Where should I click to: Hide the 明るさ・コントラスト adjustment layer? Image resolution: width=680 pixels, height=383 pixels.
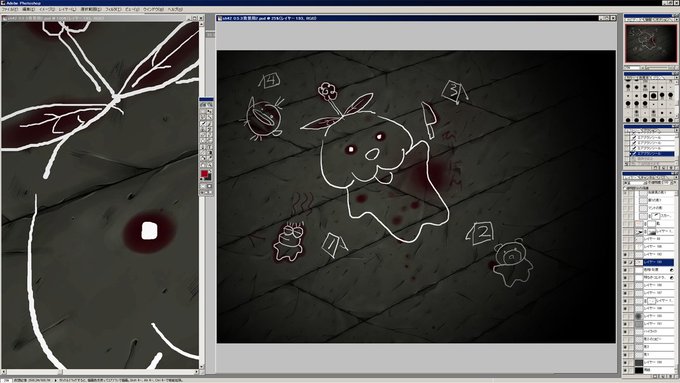point(625,278)
